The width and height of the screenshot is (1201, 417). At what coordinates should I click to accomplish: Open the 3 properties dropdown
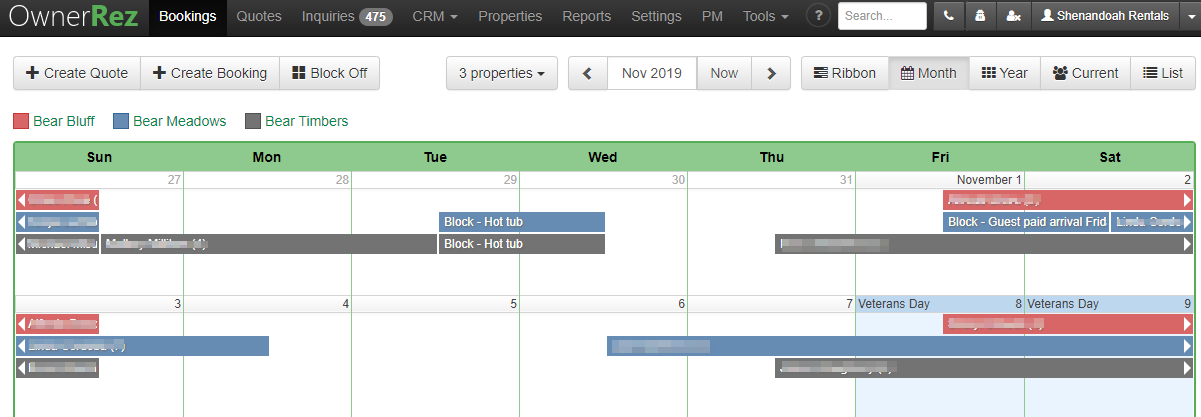point(502,73)
